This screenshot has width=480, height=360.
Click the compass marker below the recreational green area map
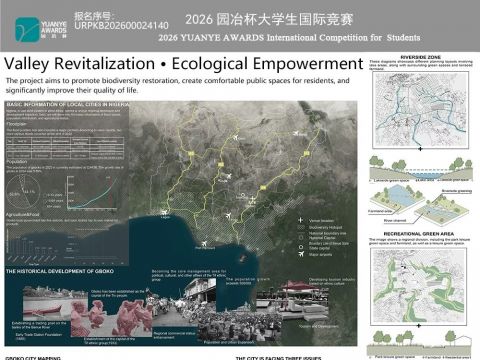point(419,326)
